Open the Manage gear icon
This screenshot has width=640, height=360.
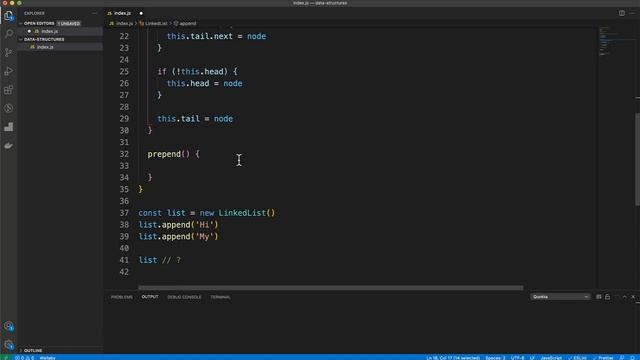click(9, 345)
